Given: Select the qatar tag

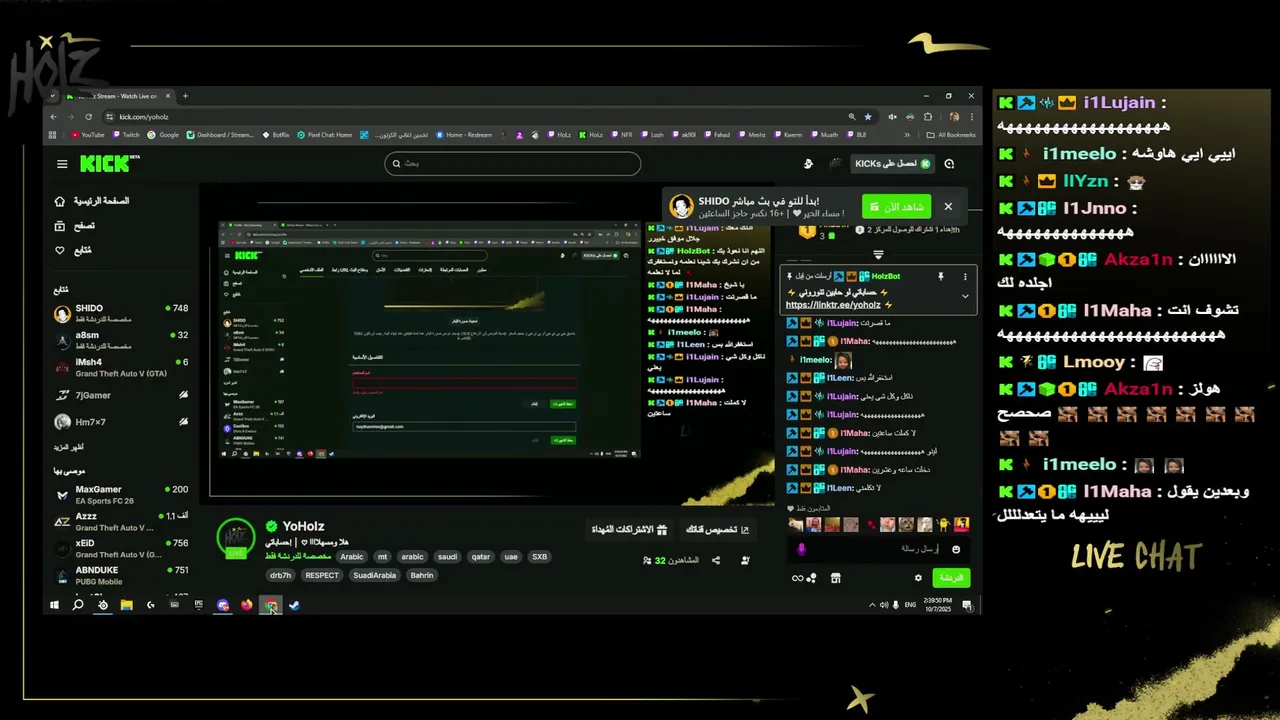Looking at the screenshot, I should pos(481,557).
